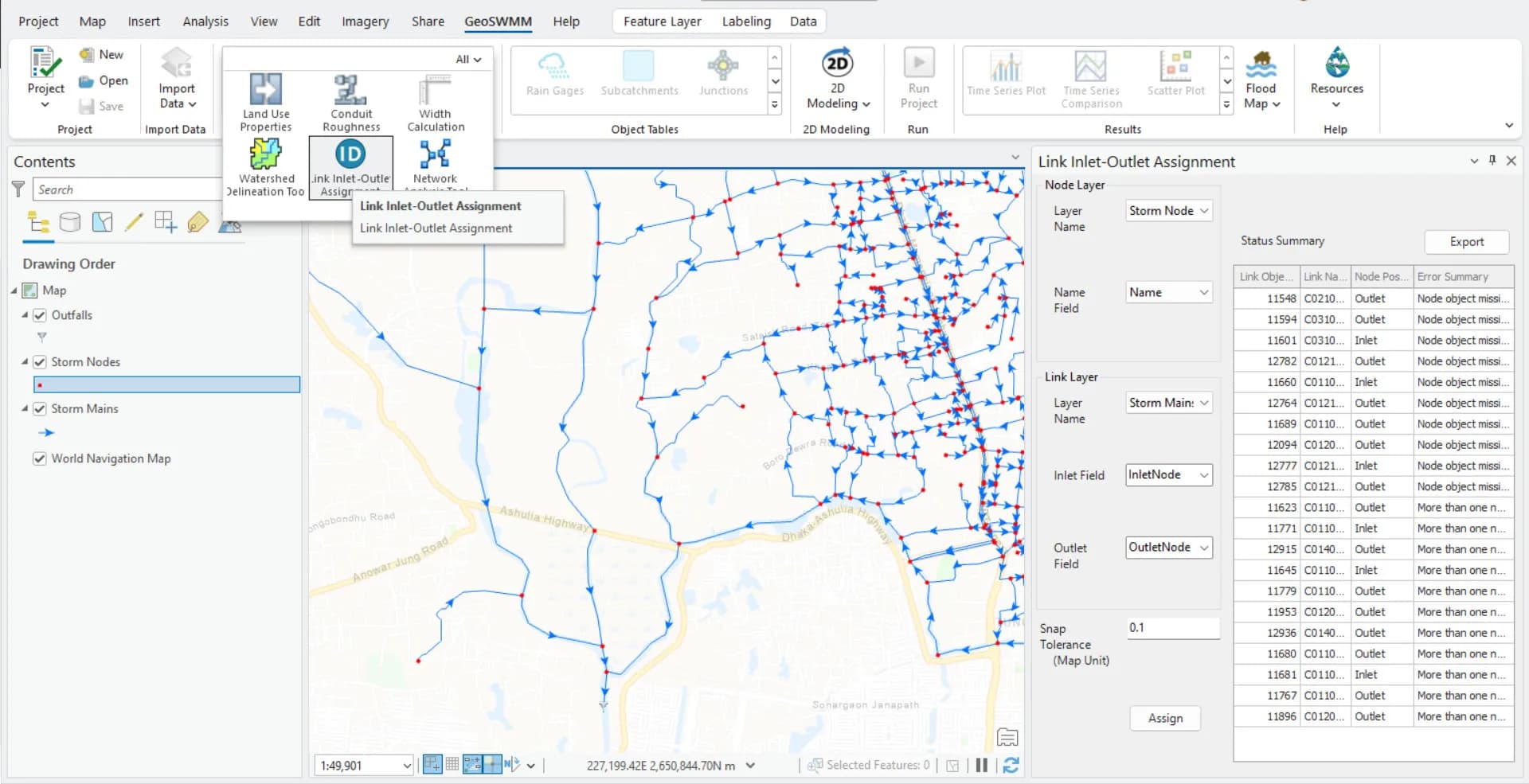Export the Status Summary table
1529x784 pixels.
(1465, 242)
